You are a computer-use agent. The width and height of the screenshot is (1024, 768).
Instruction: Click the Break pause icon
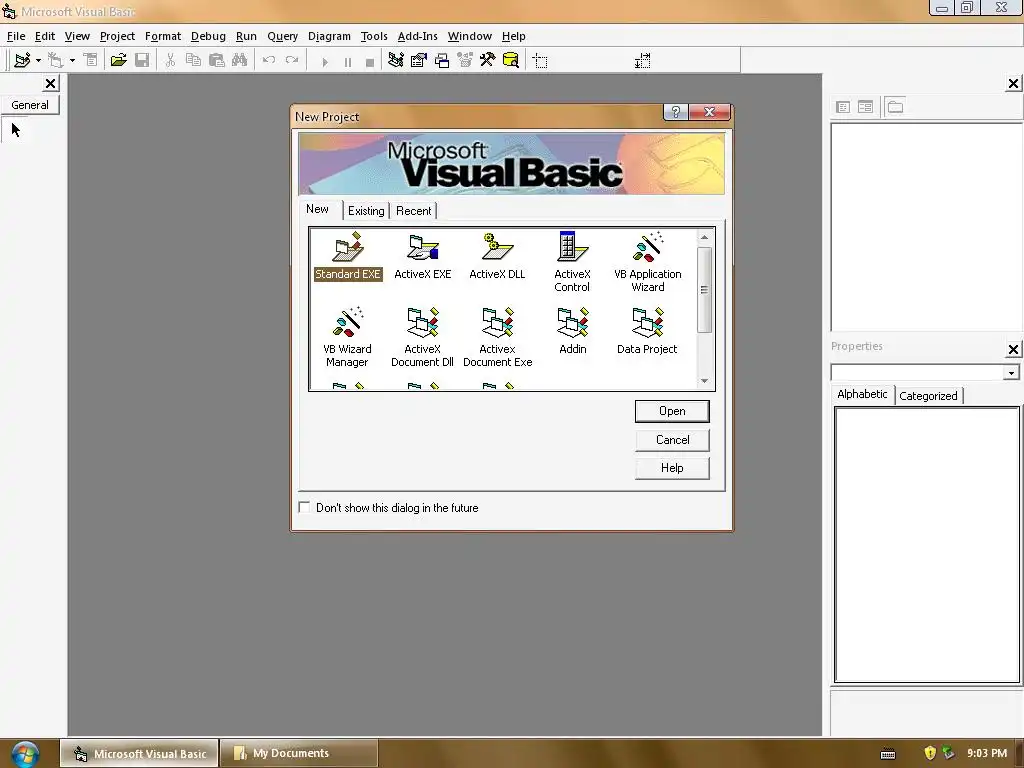click(347, 61)
